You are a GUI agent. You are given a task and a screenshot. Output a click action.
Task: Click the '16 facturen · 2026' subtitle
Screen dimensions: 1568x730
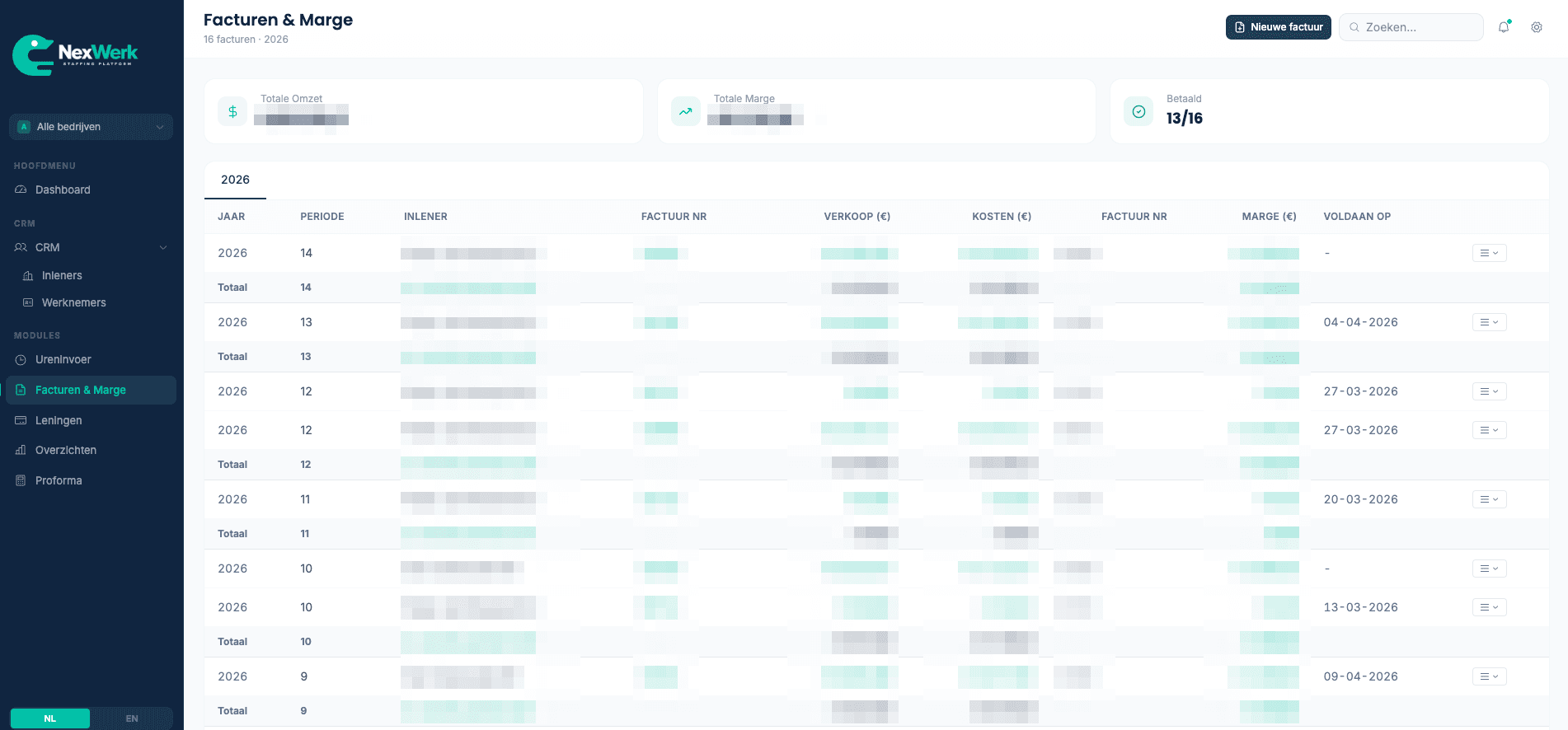pyautogui.click(x=246, y=40)
